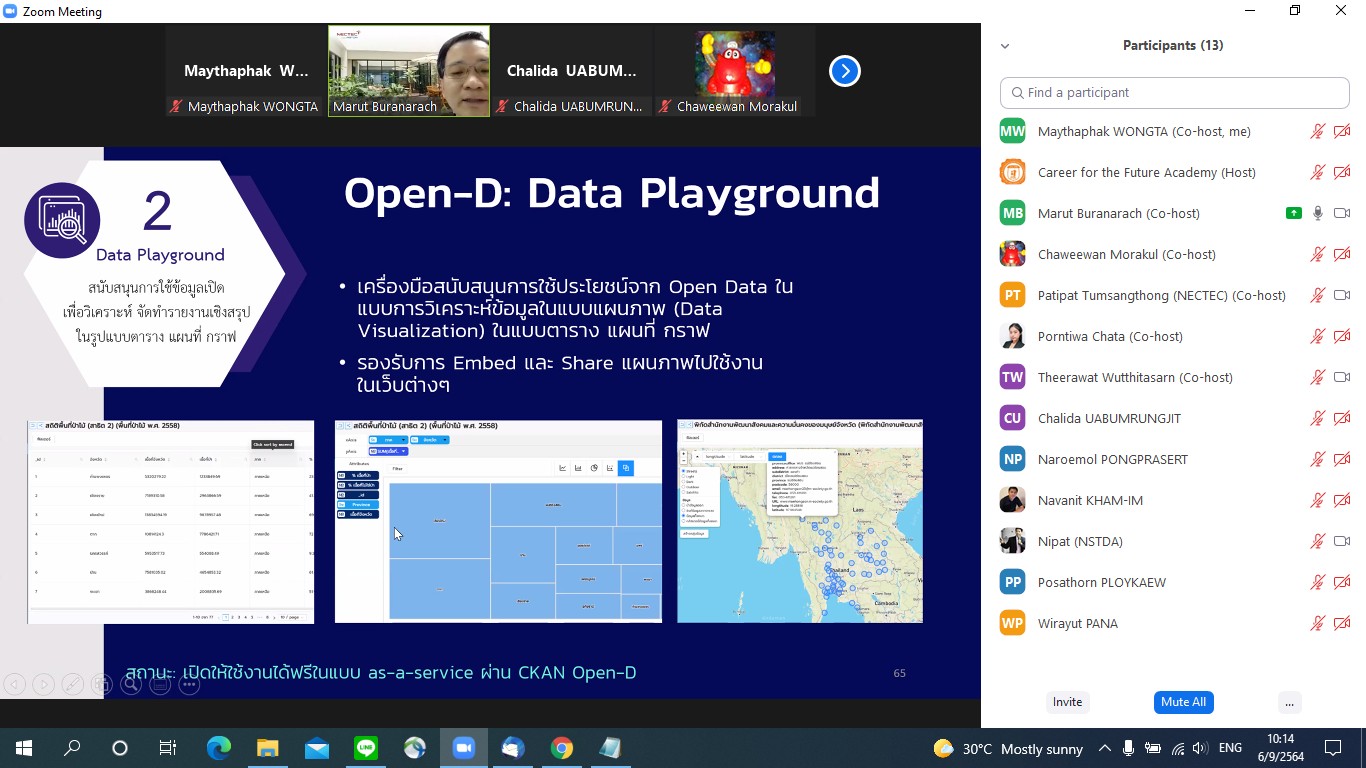Viewport: 1366px width, 768px height.
Task: Click Wirayut PANA's muted microphone icon
Action: [x=1318, y=623]
